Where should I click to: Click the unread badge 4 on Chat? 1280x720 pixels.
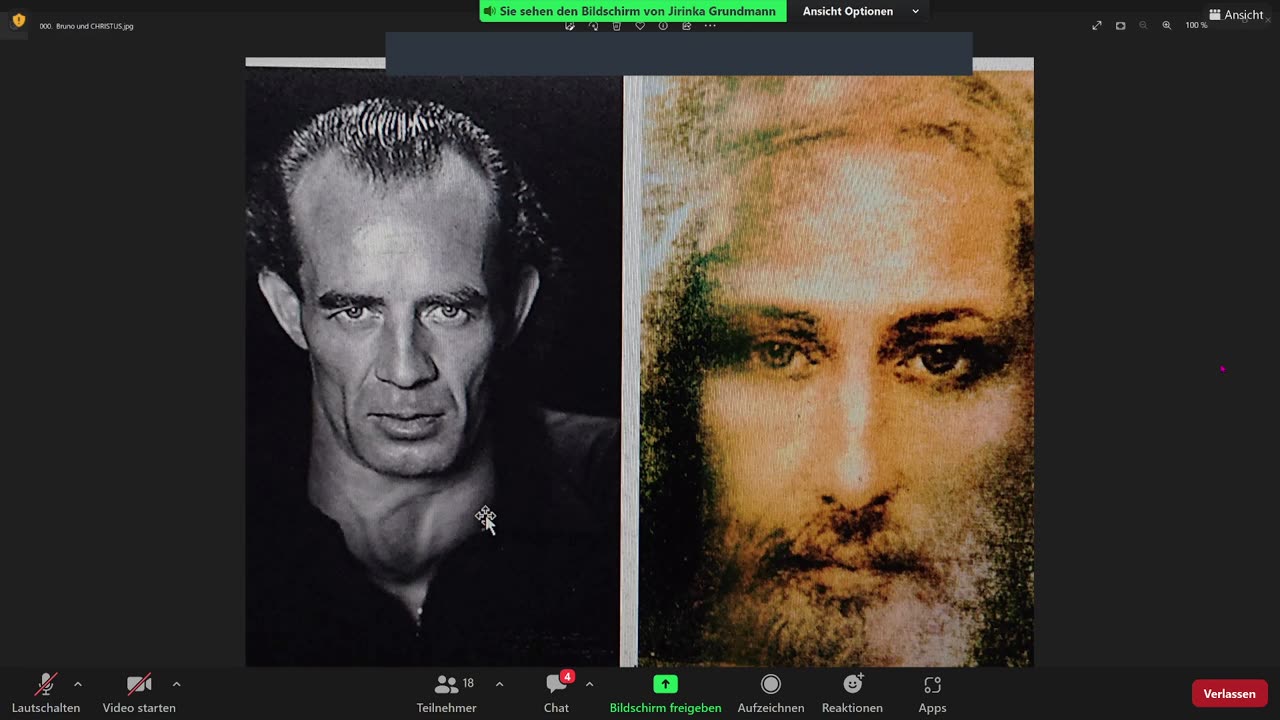click(567, 677)
